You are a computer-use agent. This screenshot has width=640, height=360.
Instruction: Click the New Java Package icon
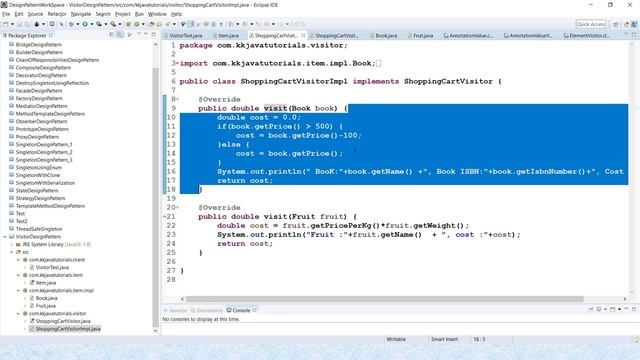click(128, 24)
